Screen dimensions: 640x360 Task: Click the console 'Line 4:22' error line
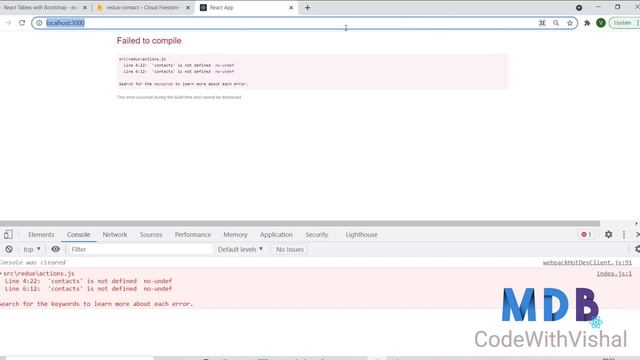coord(88,281)
